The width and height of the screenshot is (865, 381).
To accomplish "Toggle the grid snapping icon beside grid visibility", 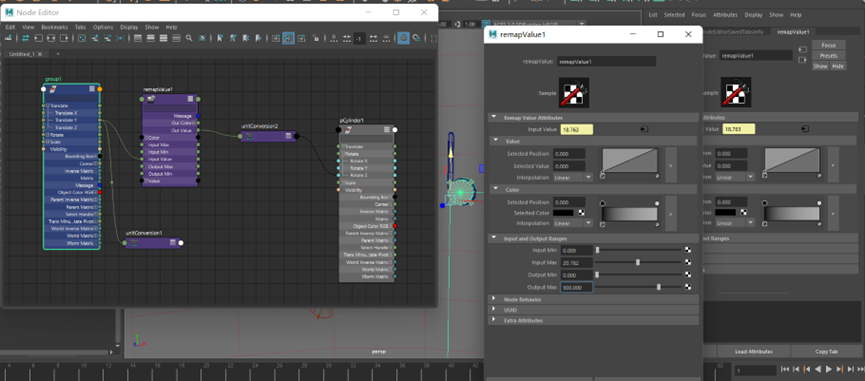I will click(417, 38).
